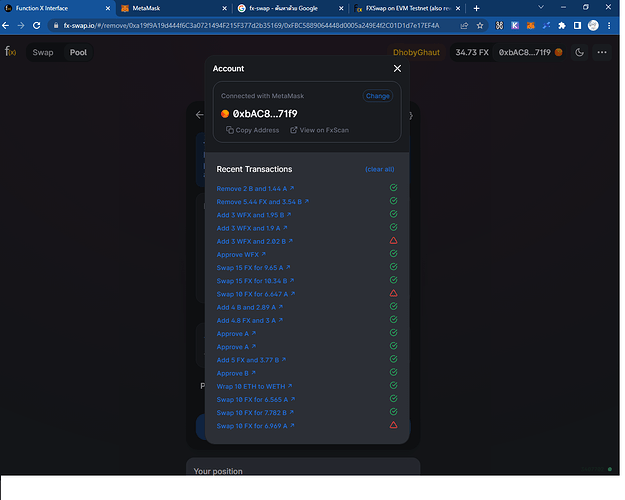The image size is (625, 500).
Task: Open 'Remove 5.44 FX and 3.54 B' transaction
Action: 263,202
